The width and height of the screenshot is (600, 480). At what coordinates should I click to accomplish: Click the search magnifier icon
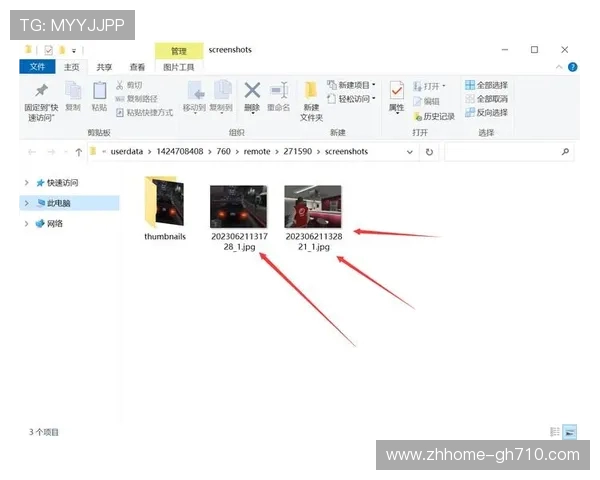[x=565, y=152]
